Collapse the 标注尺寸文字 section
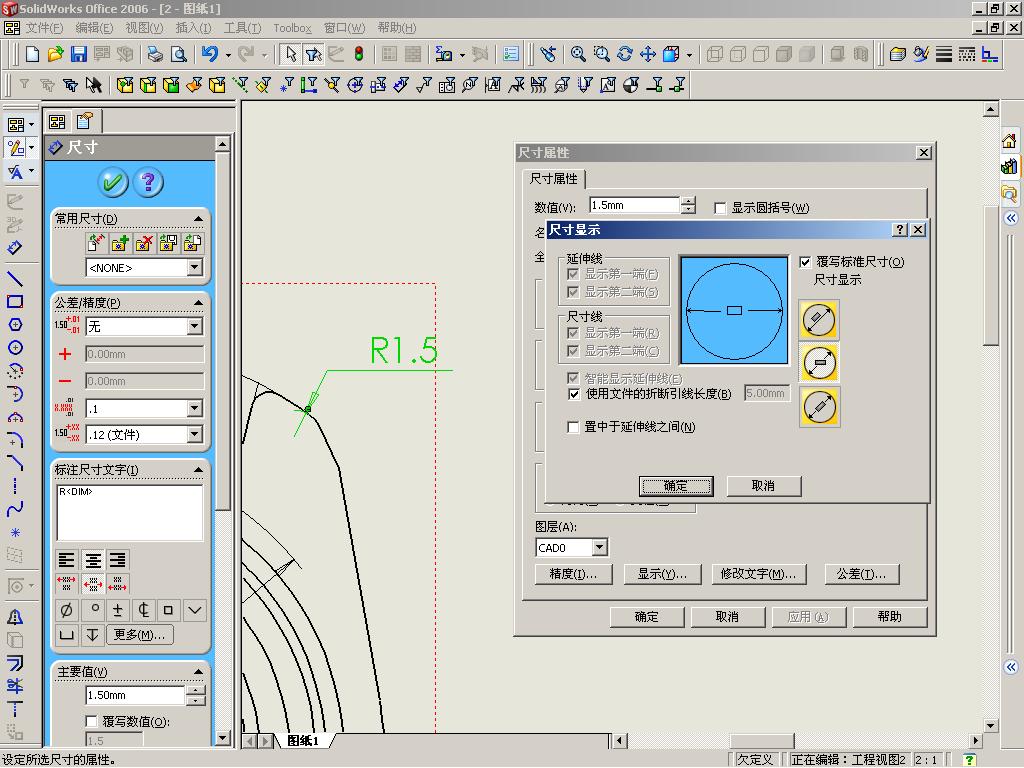Image resolution: width=1024 pixels, height=768 pixels. pyautogui.click(x=199, y=470)
